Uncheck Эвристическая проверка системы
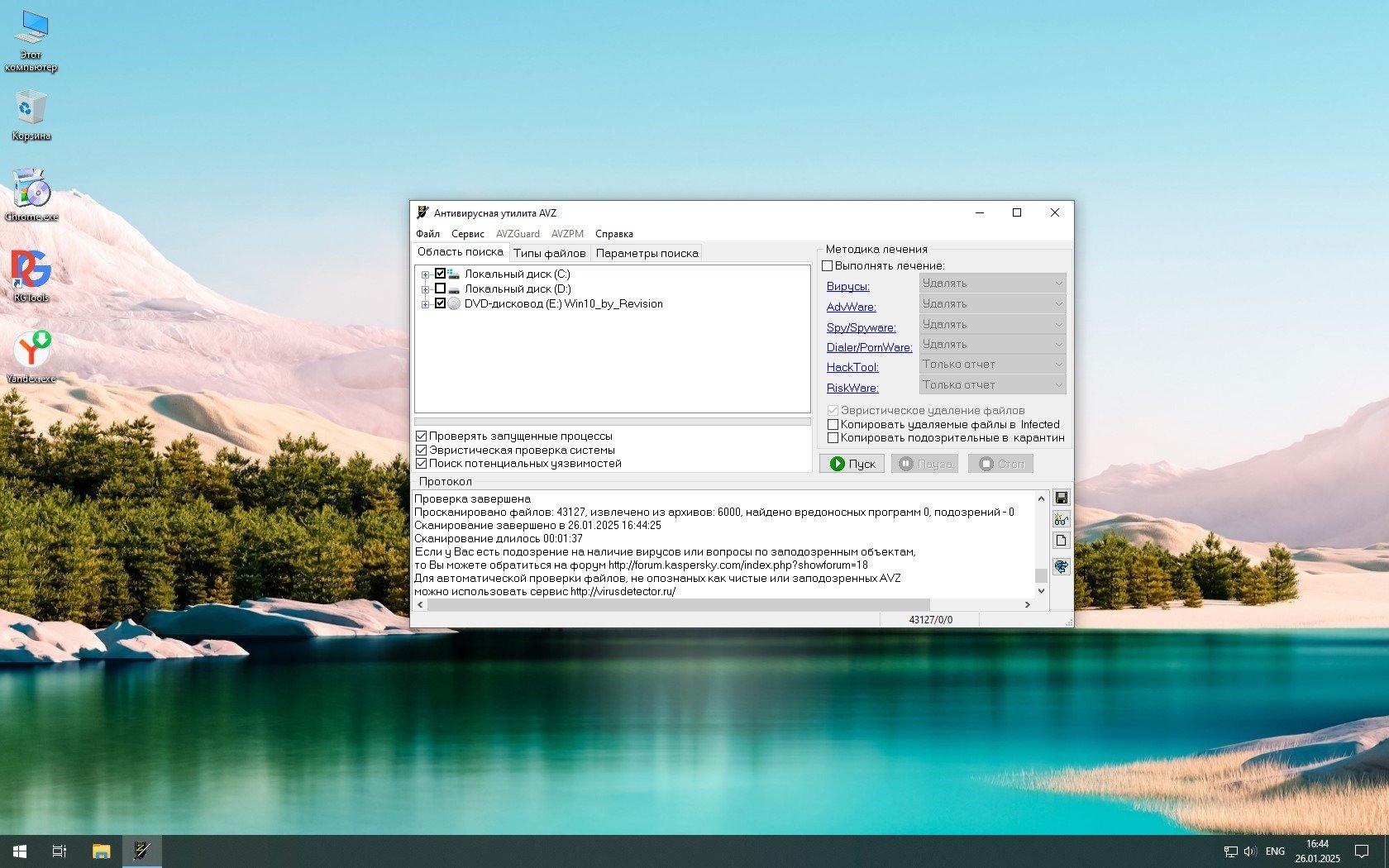 point(422,450)
